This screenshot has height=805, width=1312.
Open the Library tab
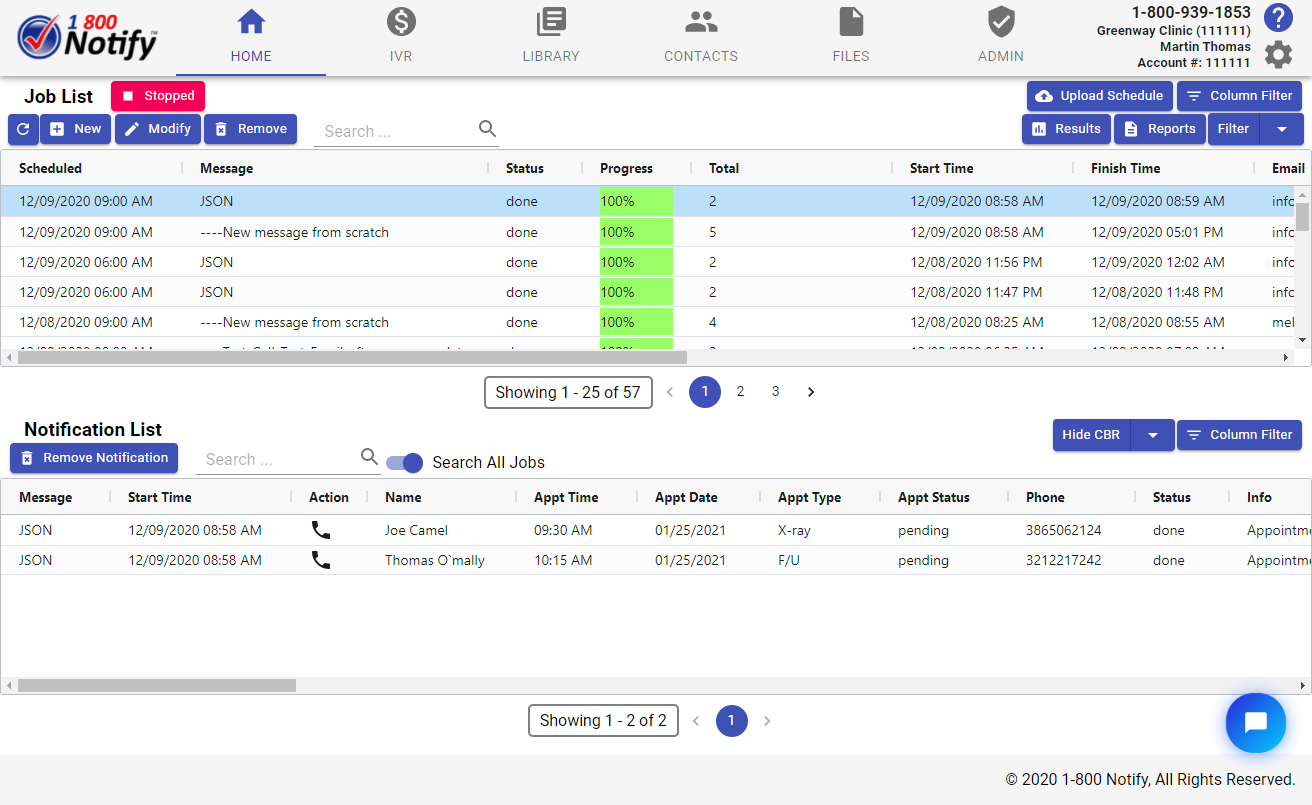tap(551, 37)
